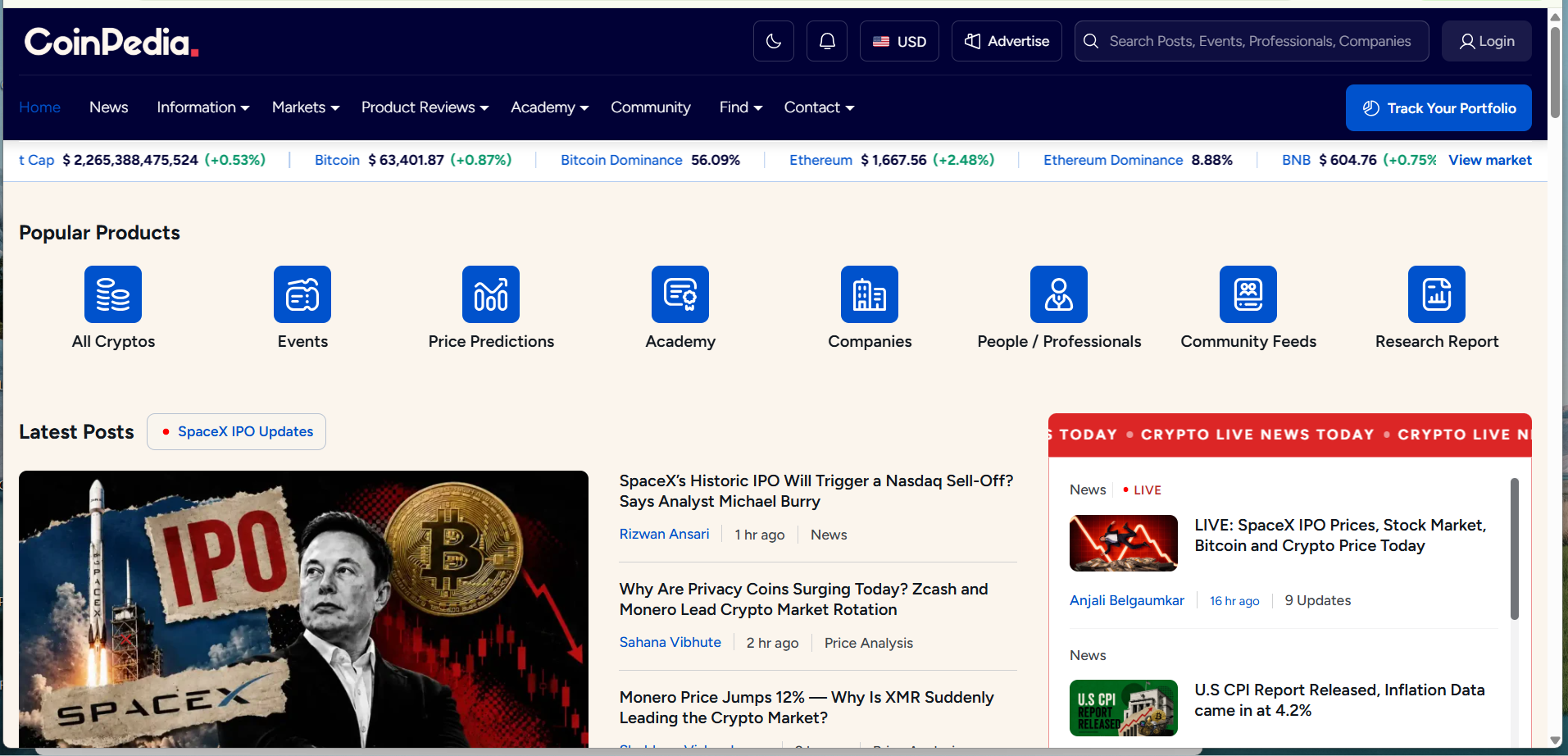Click the page scrollbar up arrow
The height and width of the screenshot is (756, 1568).
(1555, 16)
